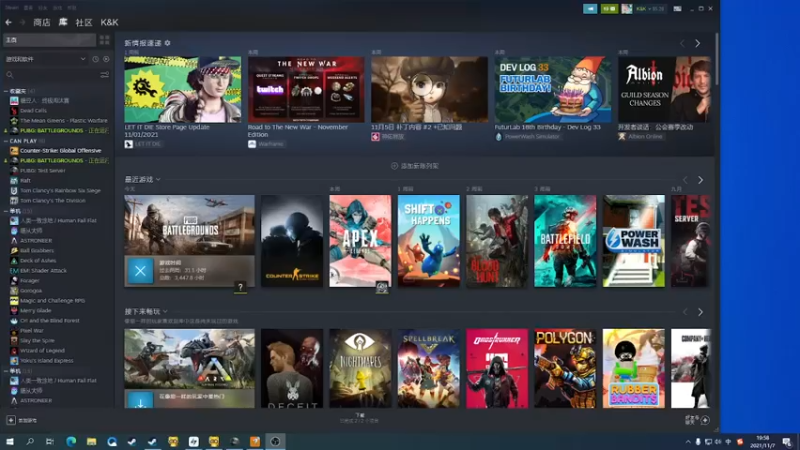Go forward with the right arrow
The image size is (800, 450).
(22, 22)
